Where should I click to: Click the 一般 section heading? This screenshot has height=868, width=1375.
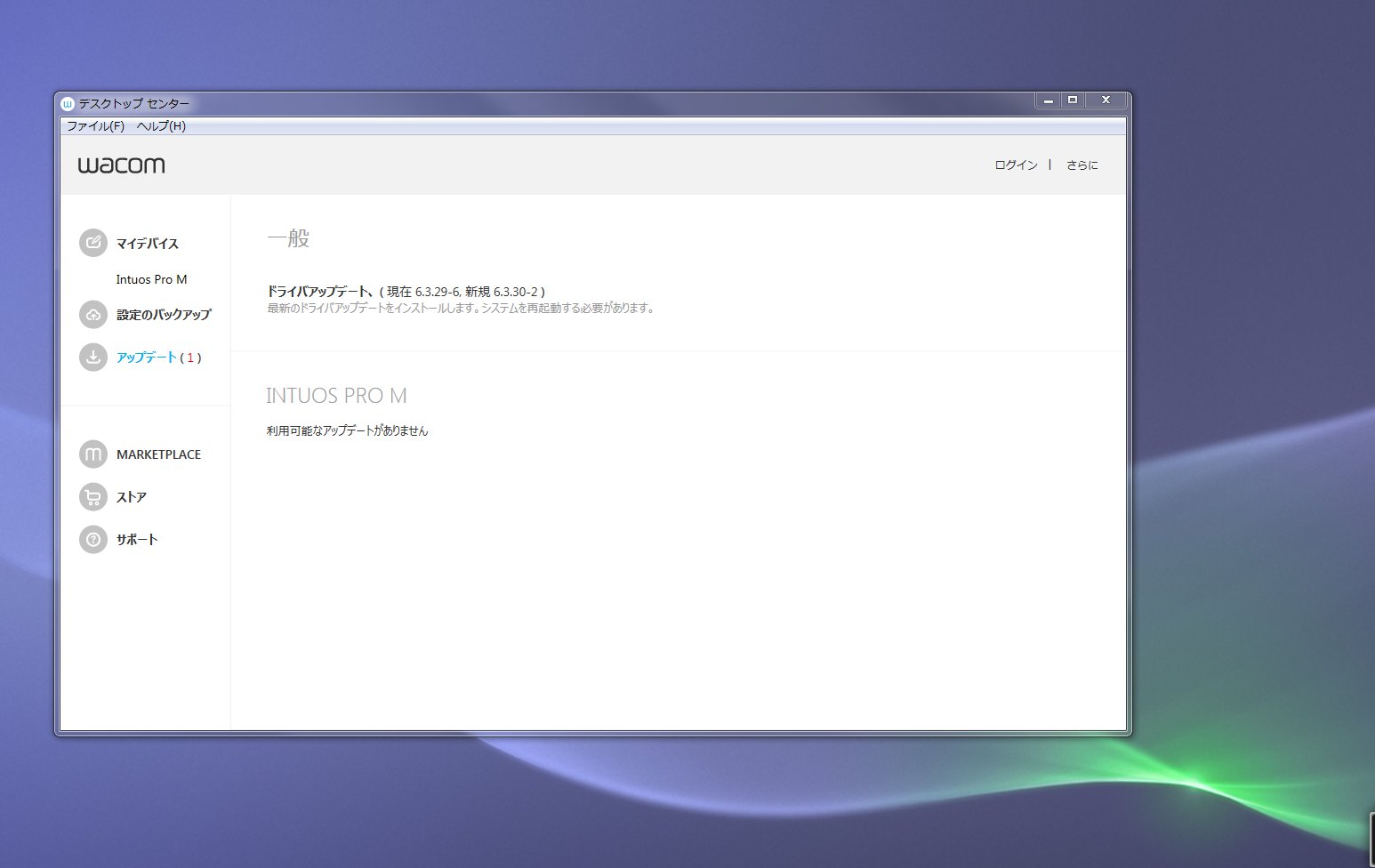[288, 238]
